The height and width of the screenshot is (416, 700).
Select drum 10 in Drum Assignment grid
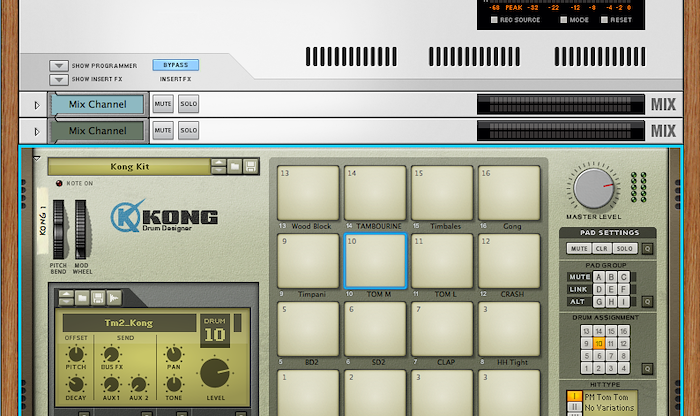click(599, 343)
